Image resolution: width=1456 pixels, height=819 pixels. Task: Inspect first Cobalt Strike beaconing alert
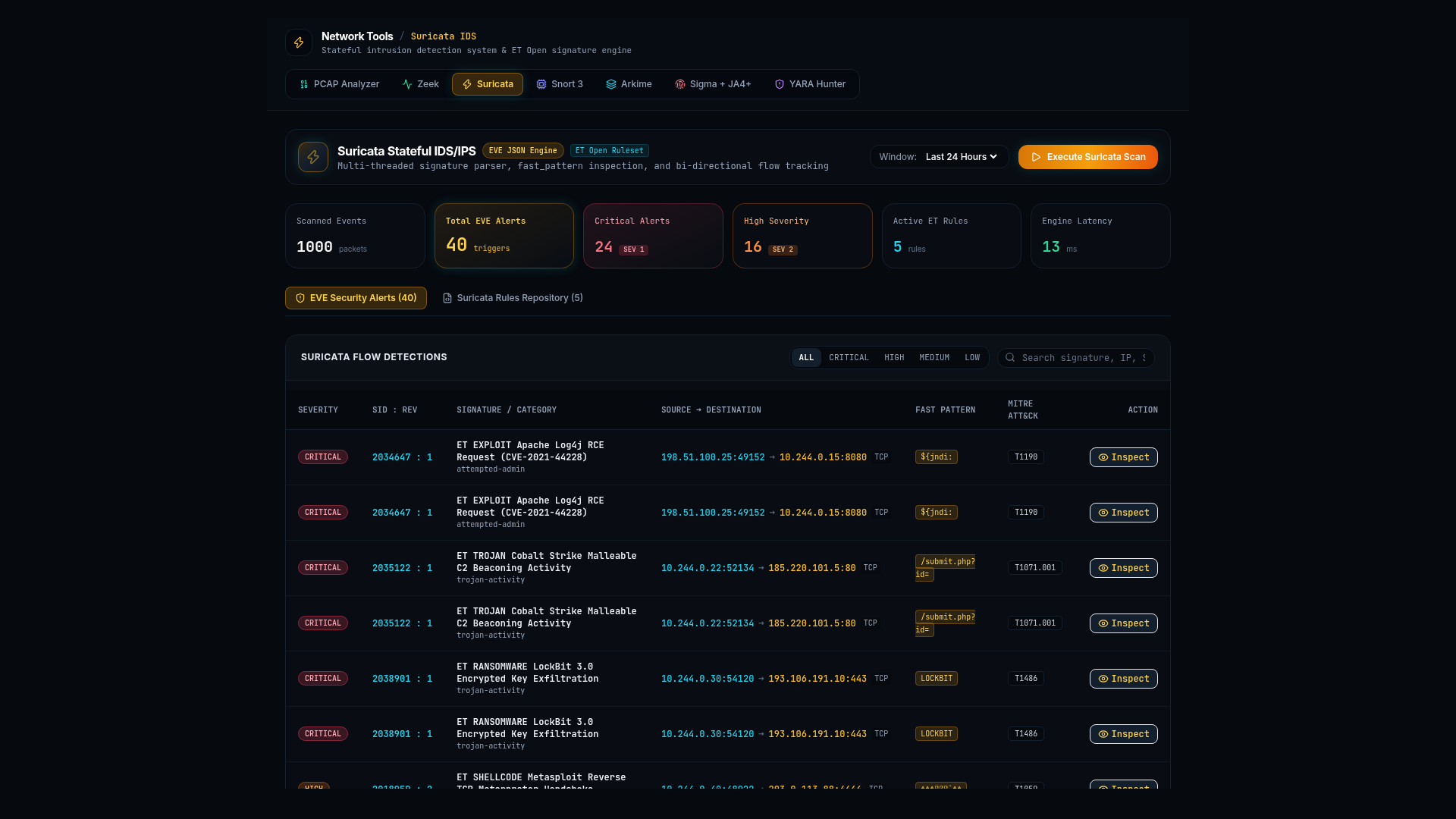[1123, 568]
